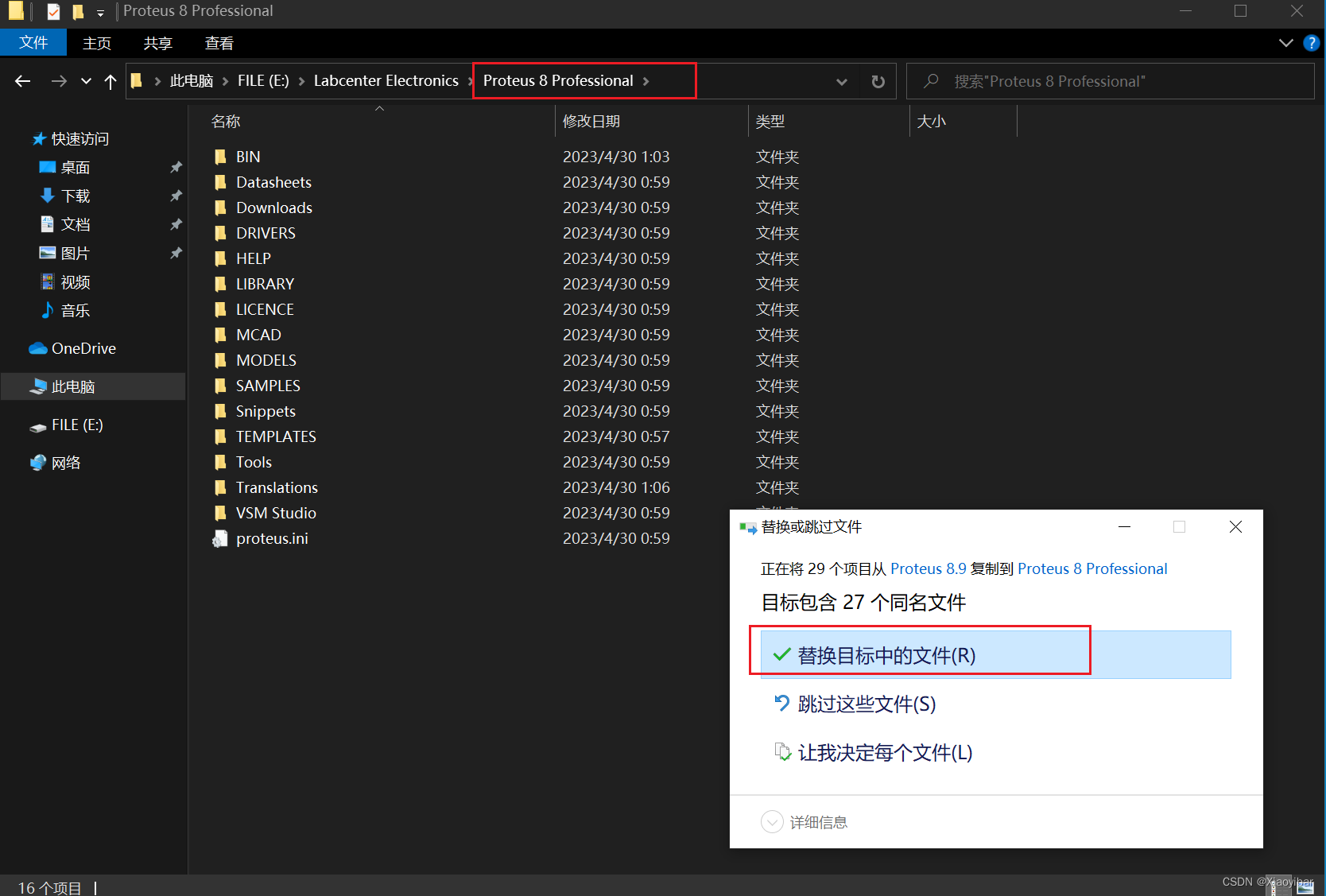Select 此电脑 in the address breadcrumb

pos(192,81)
